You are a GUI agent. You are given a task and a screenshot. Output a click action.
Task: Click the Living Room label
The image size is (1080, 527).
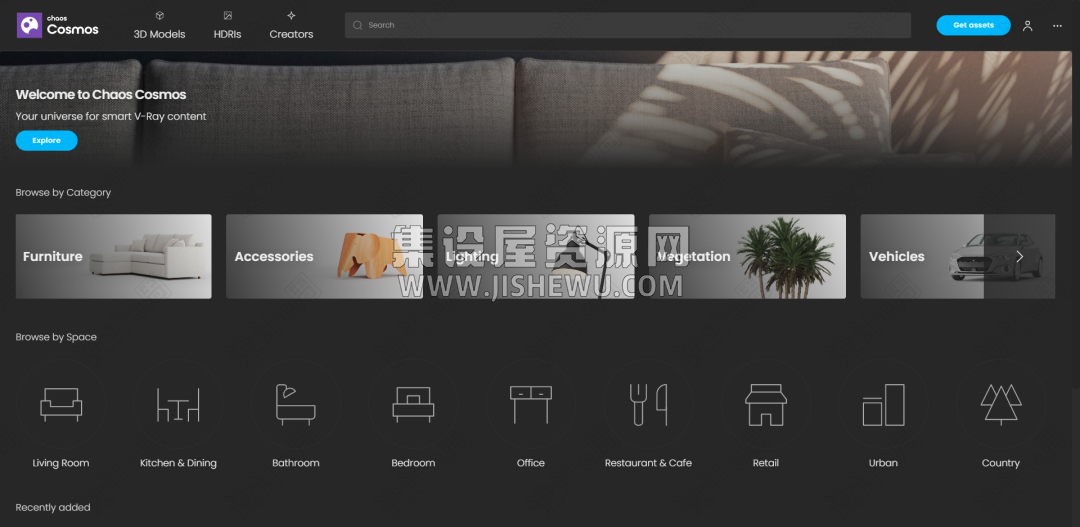[61, 463]
